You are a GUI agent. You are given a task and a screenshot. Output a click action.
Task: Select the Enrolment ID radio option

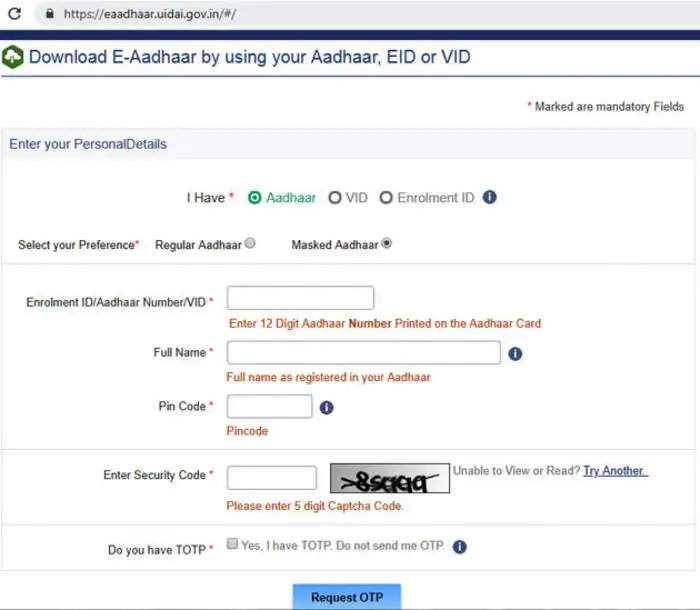tap(386, 198)
